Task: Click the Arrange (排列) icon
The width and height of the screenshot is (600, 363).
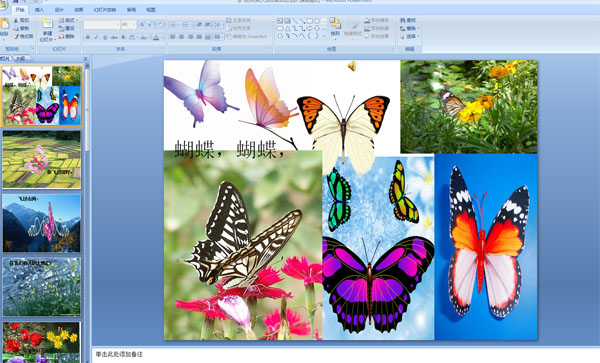Action: point(335,23)
